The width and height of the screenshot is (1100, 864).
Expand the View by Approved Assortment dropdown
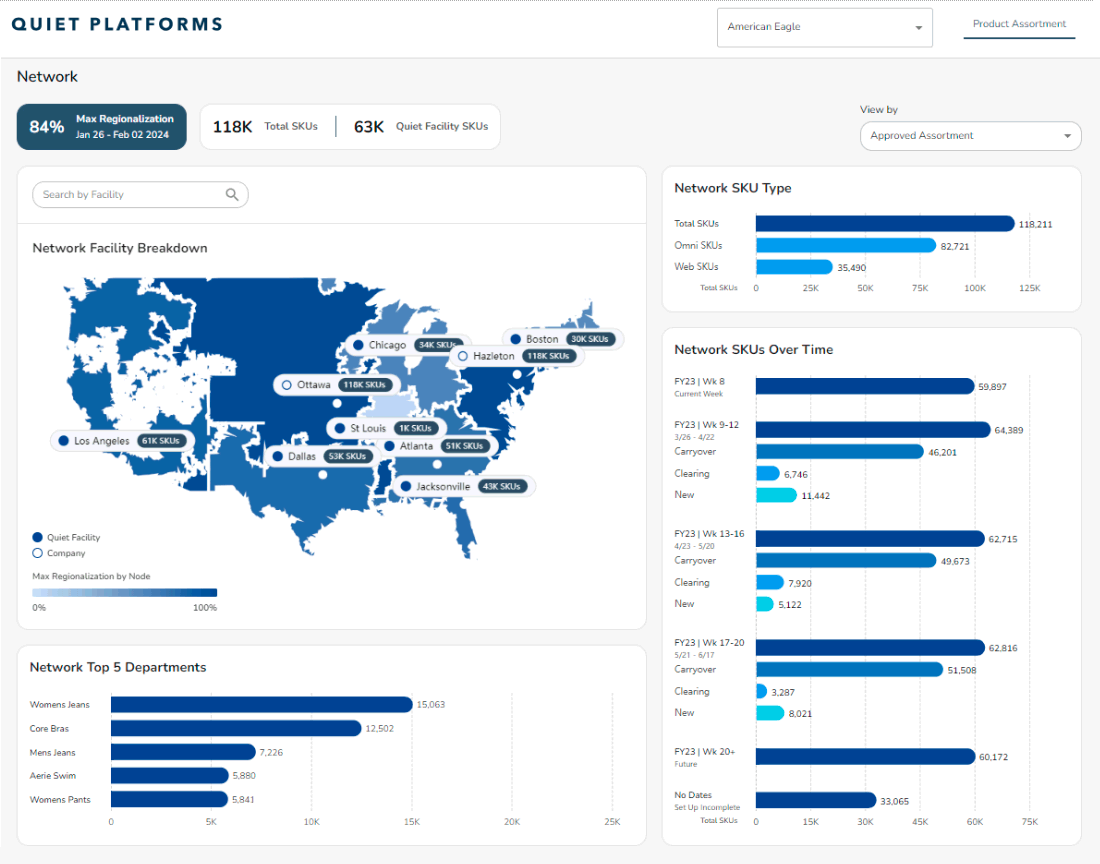(x=970, y=136)
